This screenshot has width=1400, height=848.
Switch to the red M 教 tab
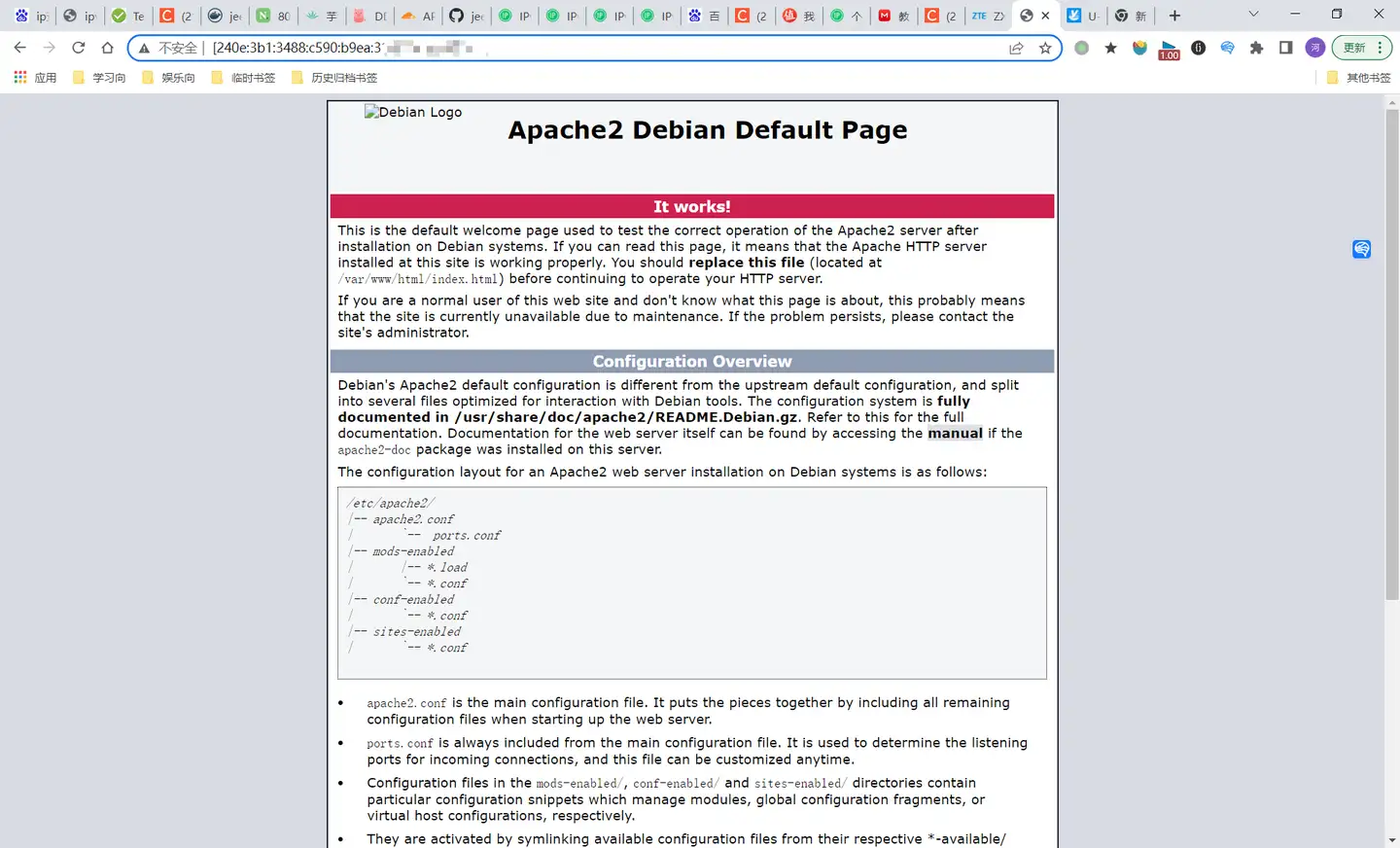click(x=893, y=16)
